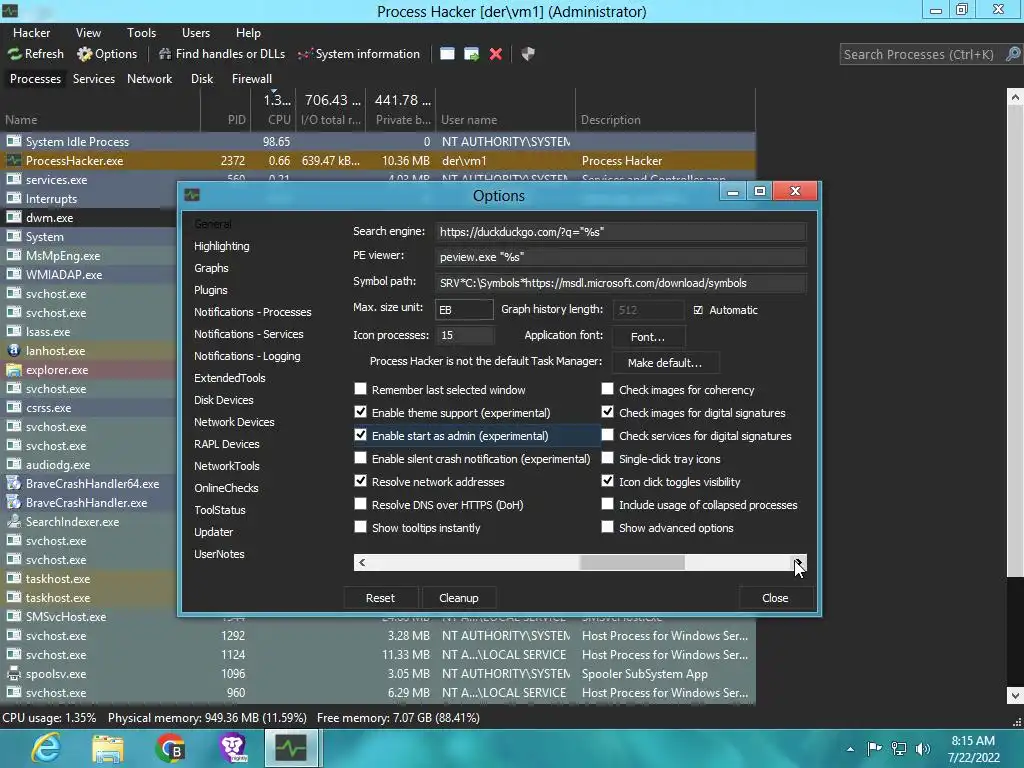
Task: Enable Check services for digital signatures
Action: pyautogui.click(x=607, y=435)
